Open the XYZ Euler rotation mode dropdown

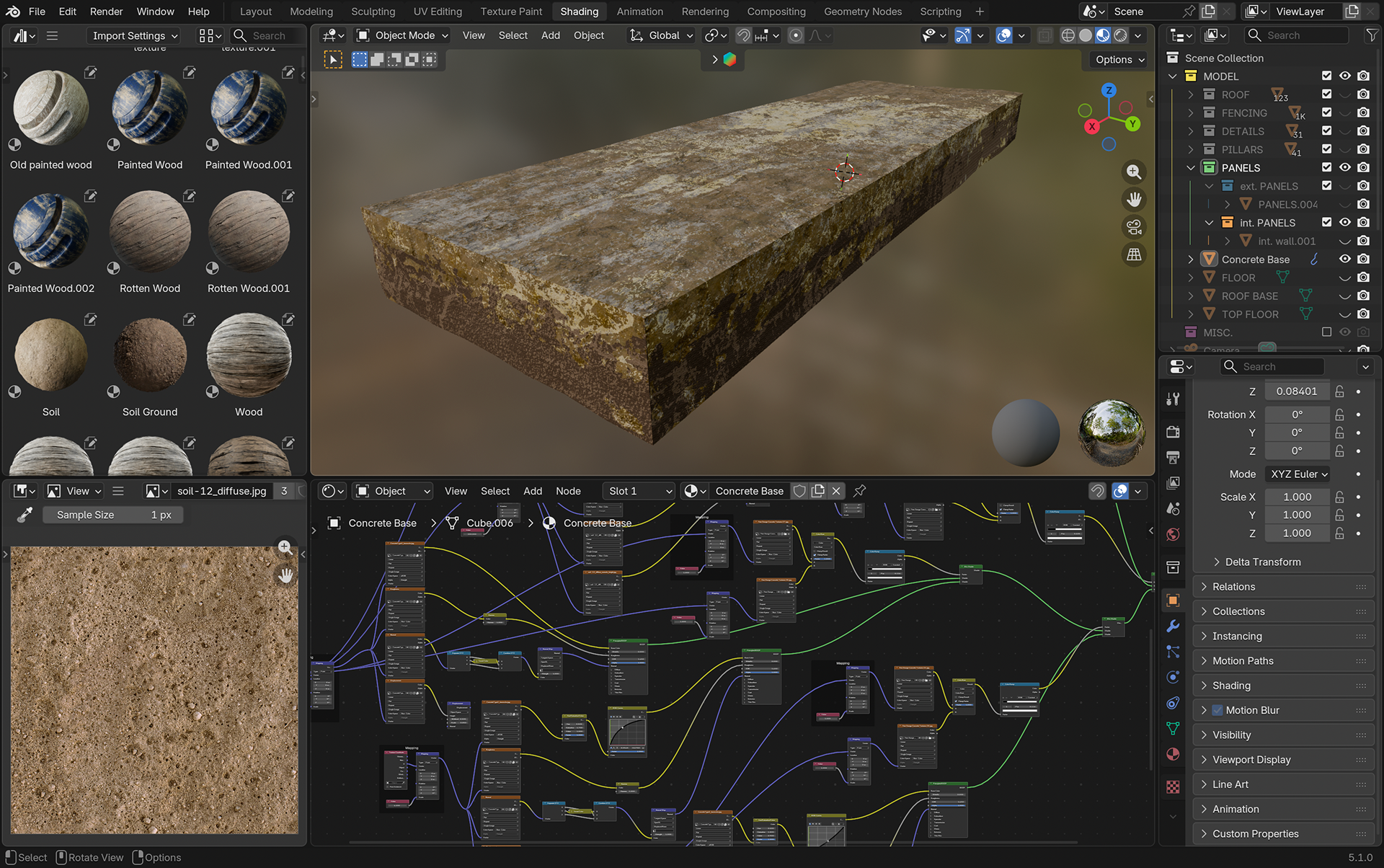[x=1297, y=474]
